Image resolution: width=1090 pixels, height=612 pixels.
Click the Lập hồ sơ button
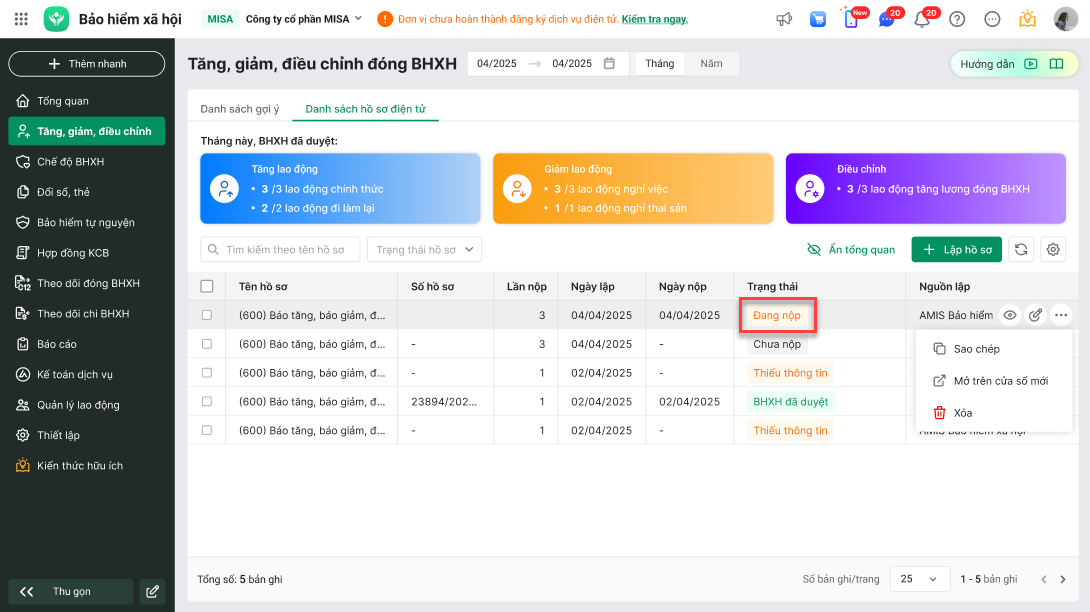point(957,250)
